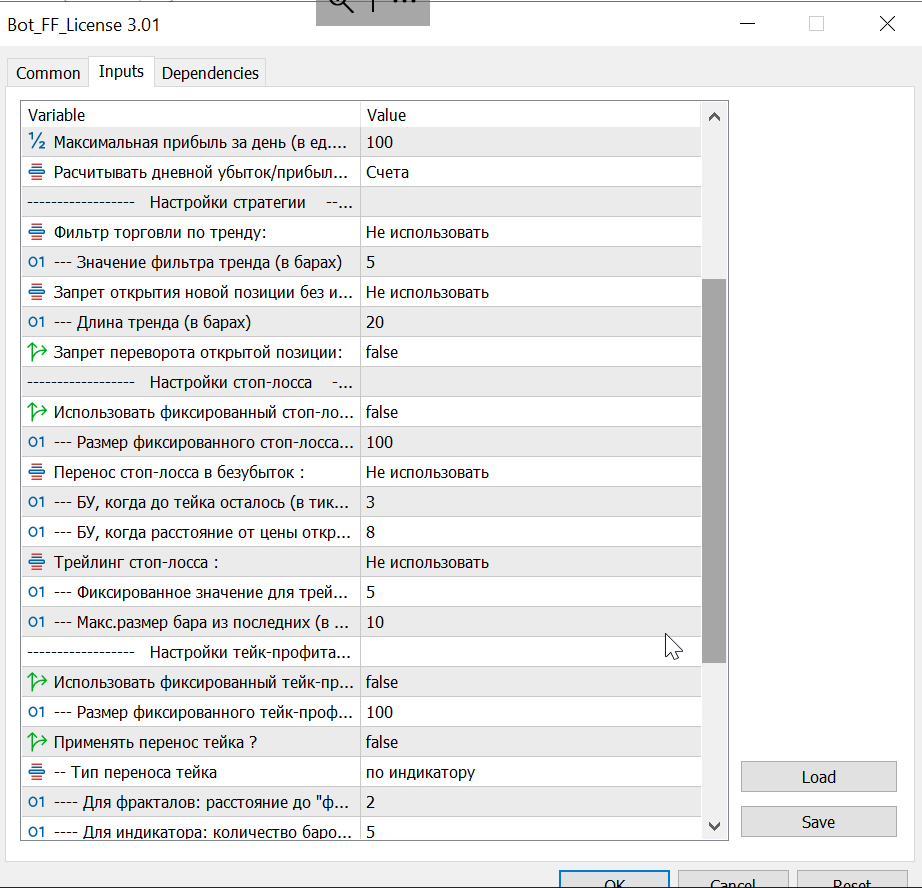Toggle false value for Использовать фиксированный стоп-лосс
Screen dimensions: 922x888
[530, 412]
